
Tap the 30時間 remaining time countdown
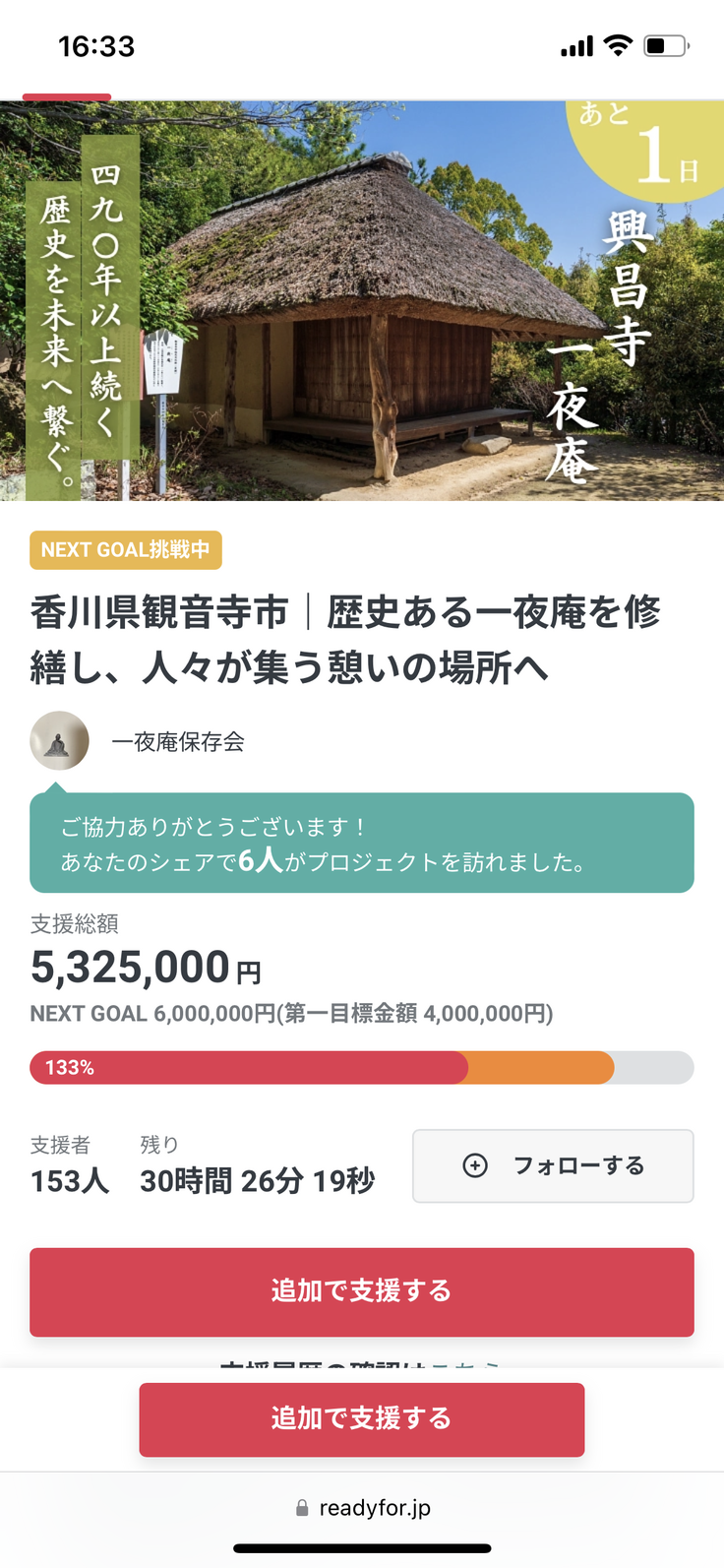pyautogui.click(x=257, y=1180)
